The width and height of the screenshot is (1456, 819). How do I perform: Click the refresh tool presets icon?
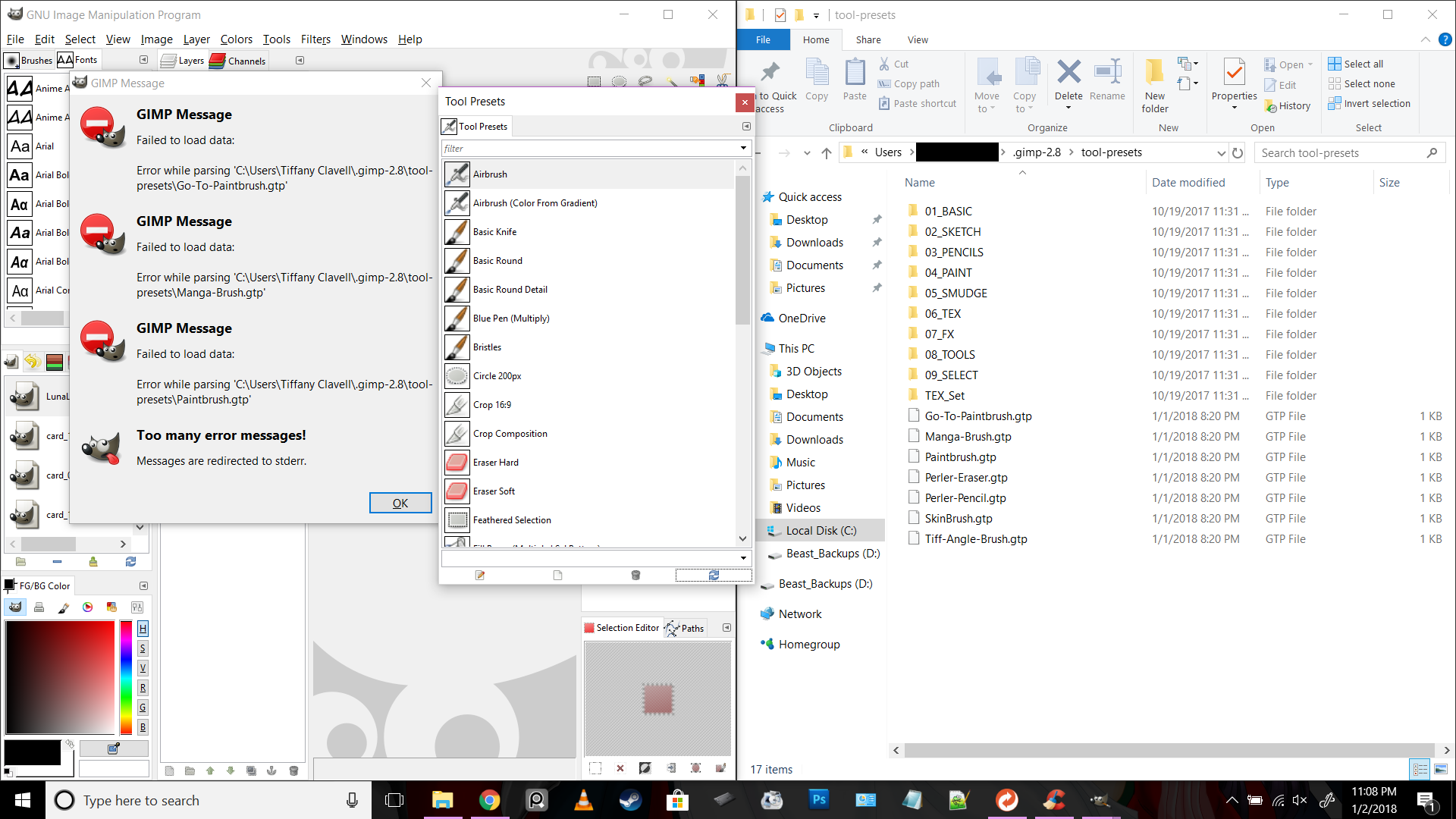click(x=714, y=576)
